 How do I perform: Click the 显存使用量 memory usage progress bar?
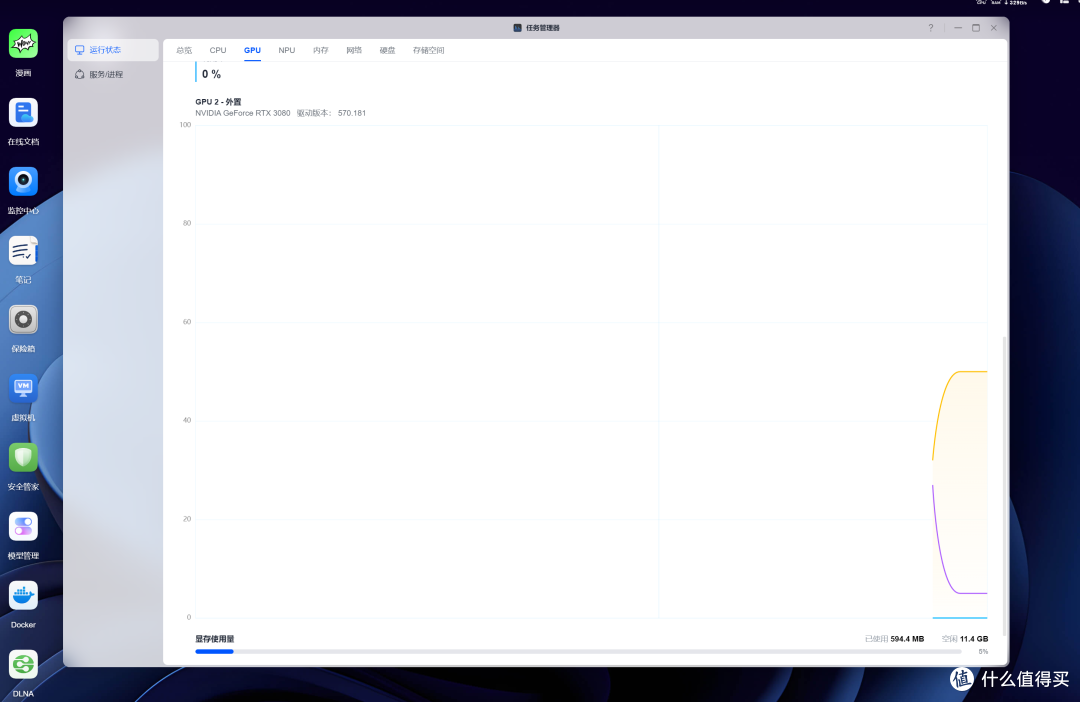(578, 652)
